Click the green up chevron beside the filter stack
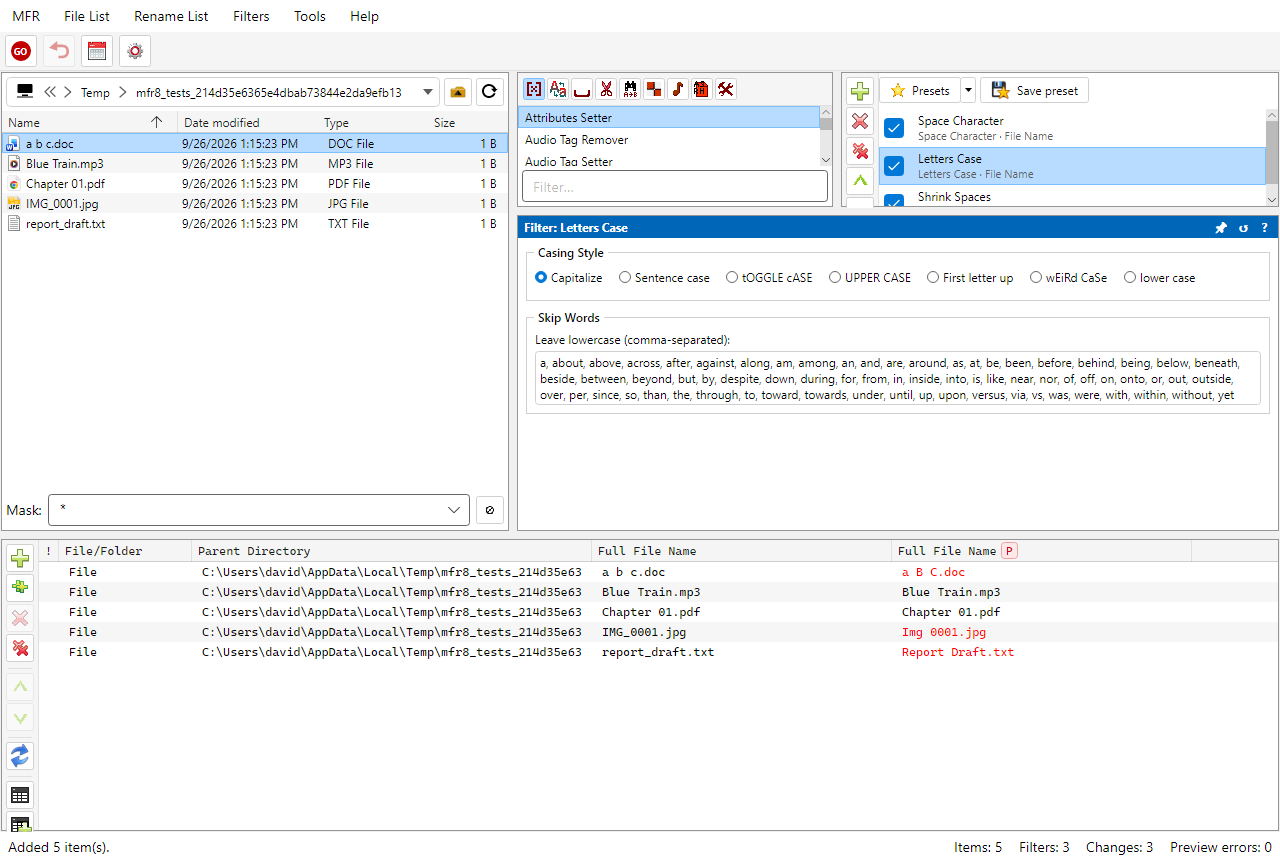1280x860 pixels. pyautogui.click(x=859, y=181)
